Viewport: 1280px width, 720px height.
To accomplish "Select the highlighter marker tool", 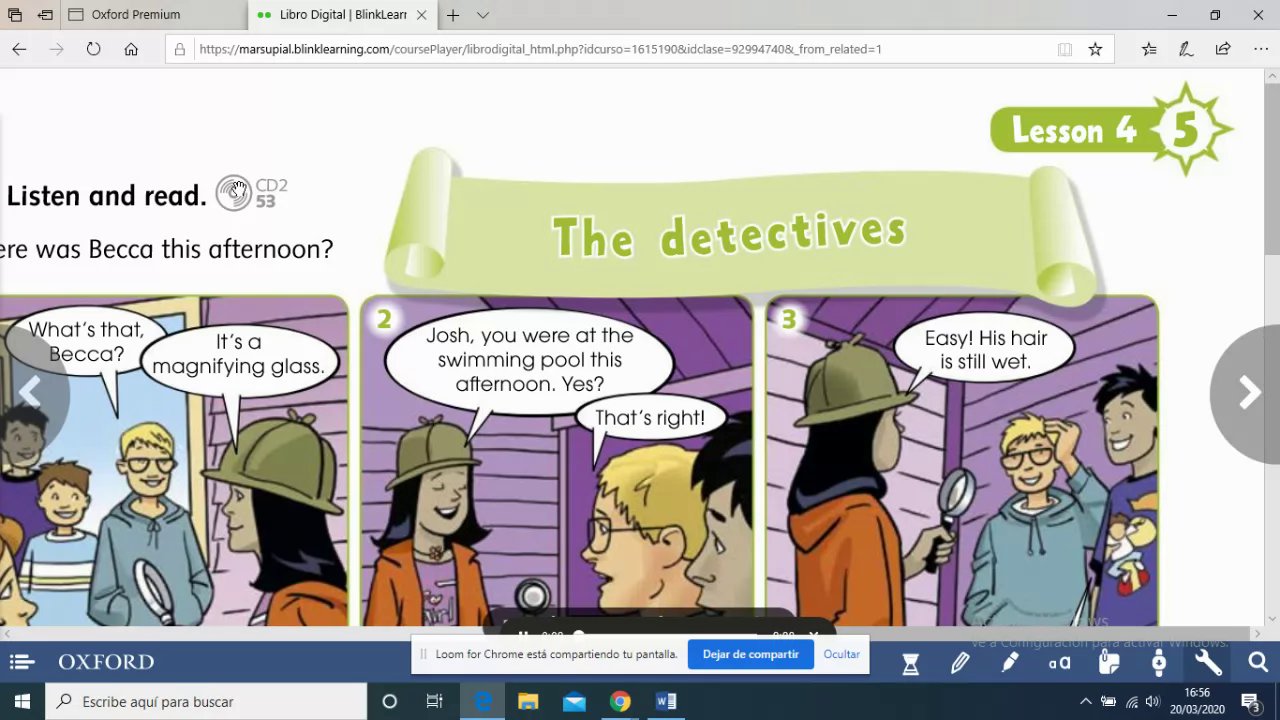I will pyautogui.click(x=1010, y=662).
